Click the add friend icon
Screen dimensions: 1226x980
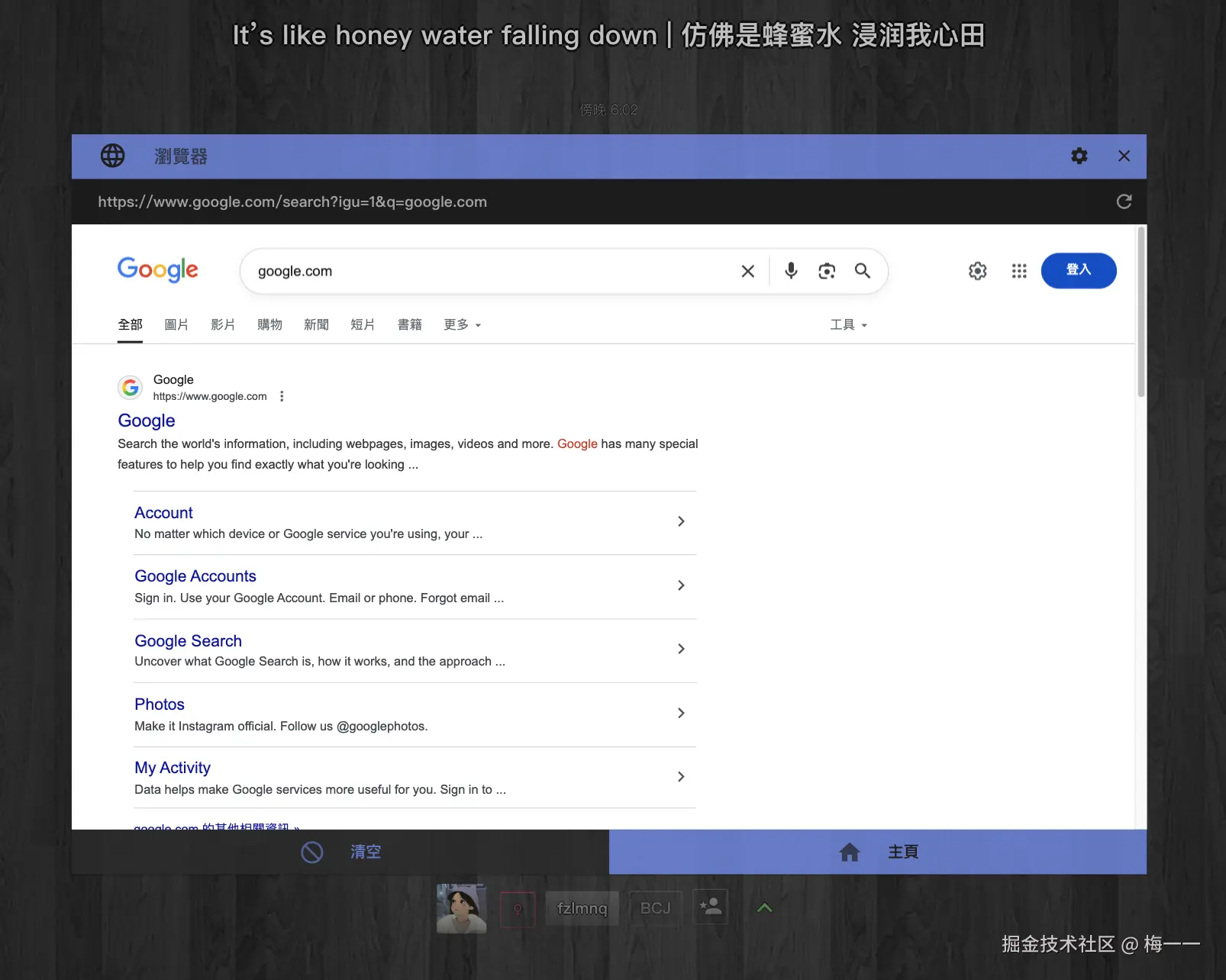point(710,907)
